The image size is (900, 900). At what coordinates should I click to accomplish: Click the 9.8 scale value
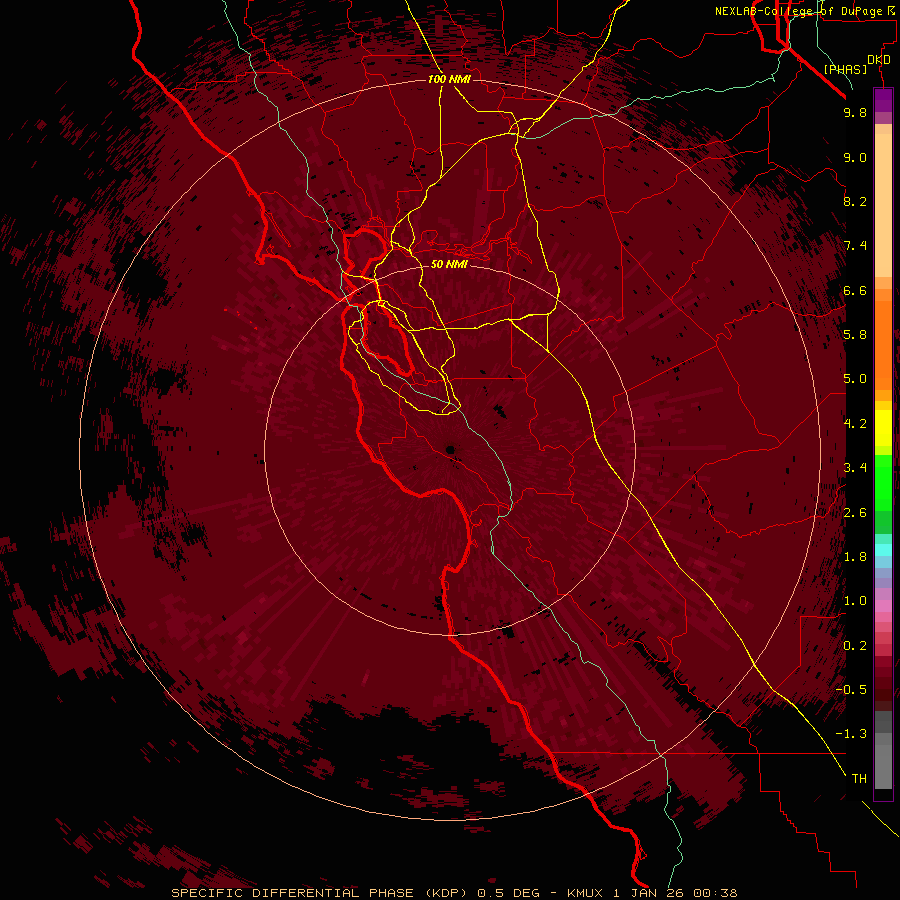click(x=855, y=112)
